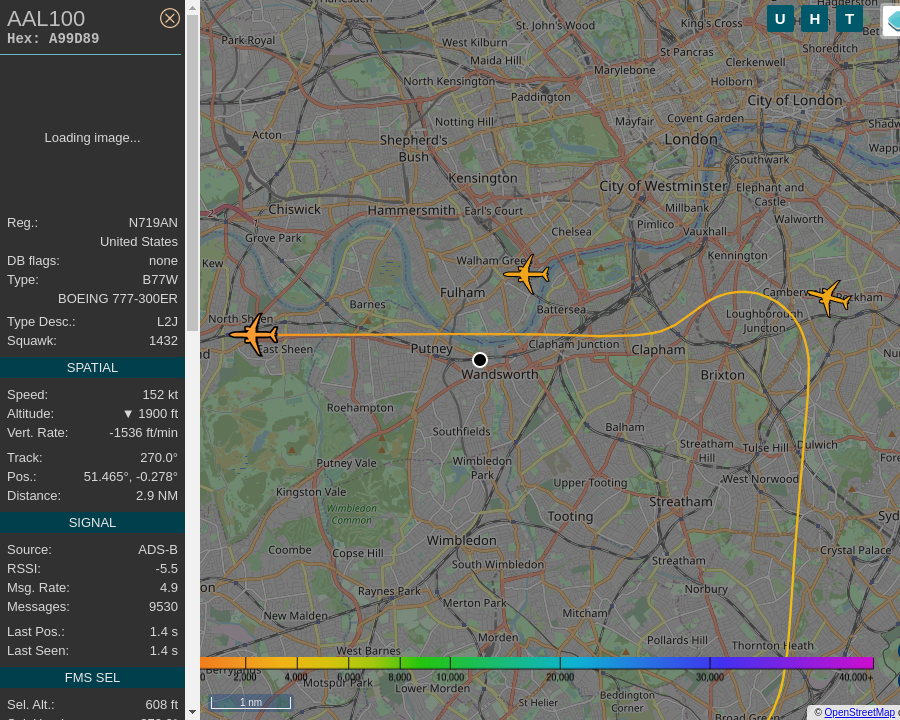
Task: Click the Type Desc. value L2J
Action: pyautogui.click(x=167, y=322)
